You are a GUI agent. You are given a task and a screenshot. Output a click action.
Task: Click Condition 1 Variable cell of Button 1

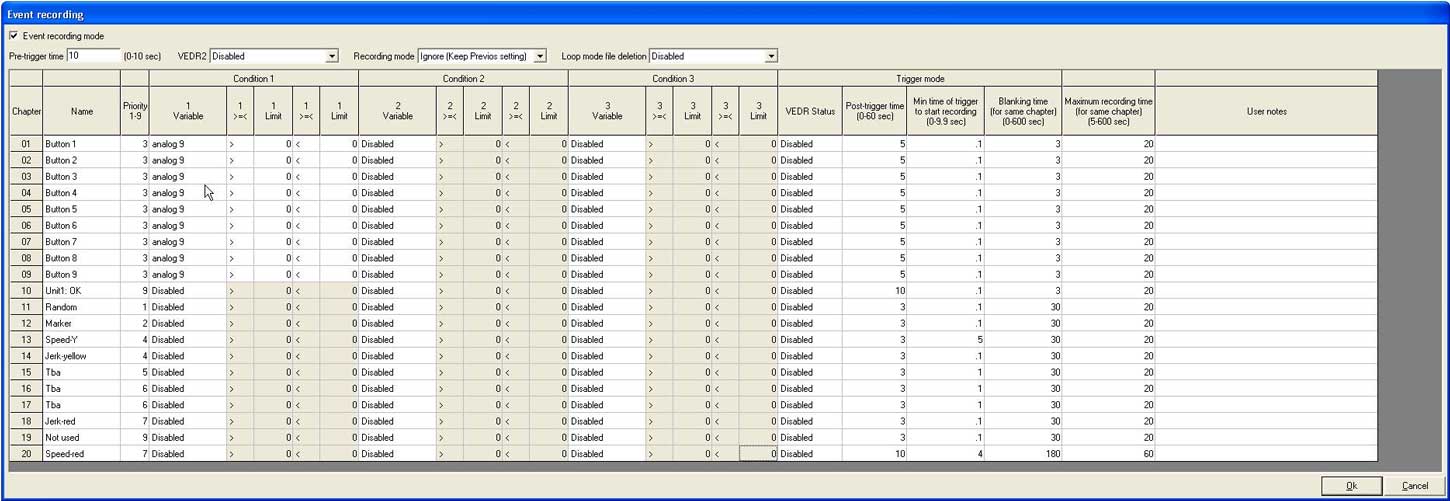click(x=187, y=144)
